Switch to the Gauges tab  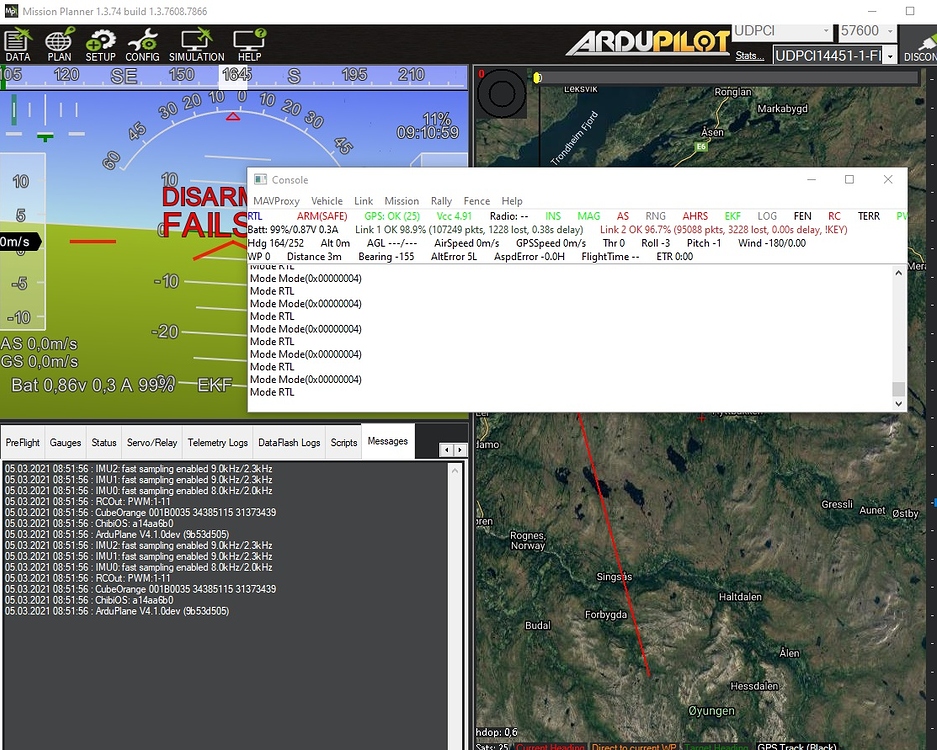click(65, 442)
